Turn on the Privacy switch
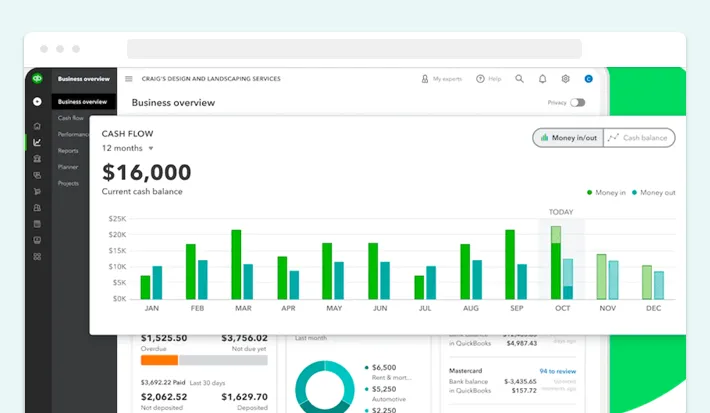The width and height of the screenshot is (710, 413). (577, 102)
